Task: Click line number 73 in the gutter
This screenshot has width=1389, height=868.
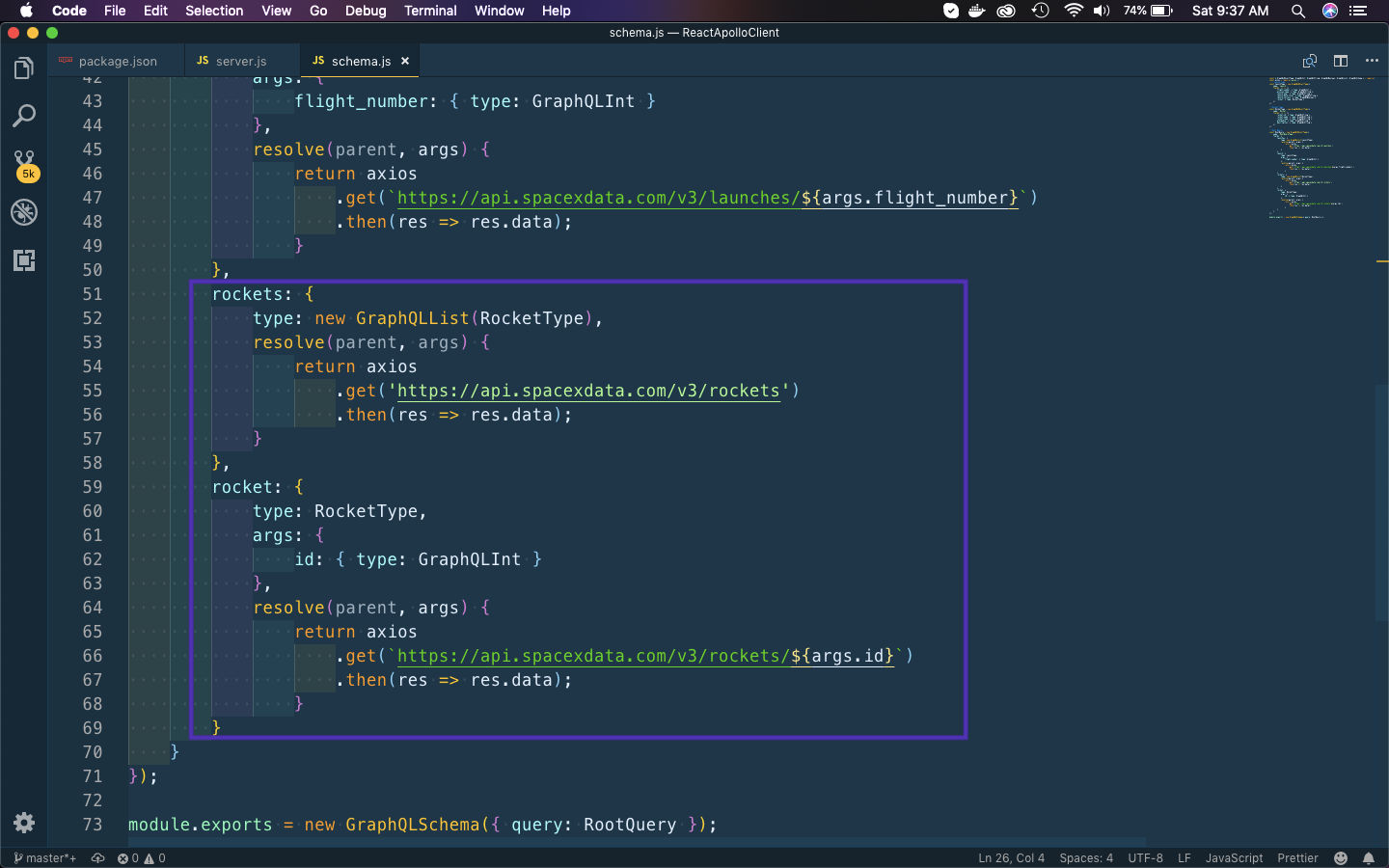Action: click(92, 825)
